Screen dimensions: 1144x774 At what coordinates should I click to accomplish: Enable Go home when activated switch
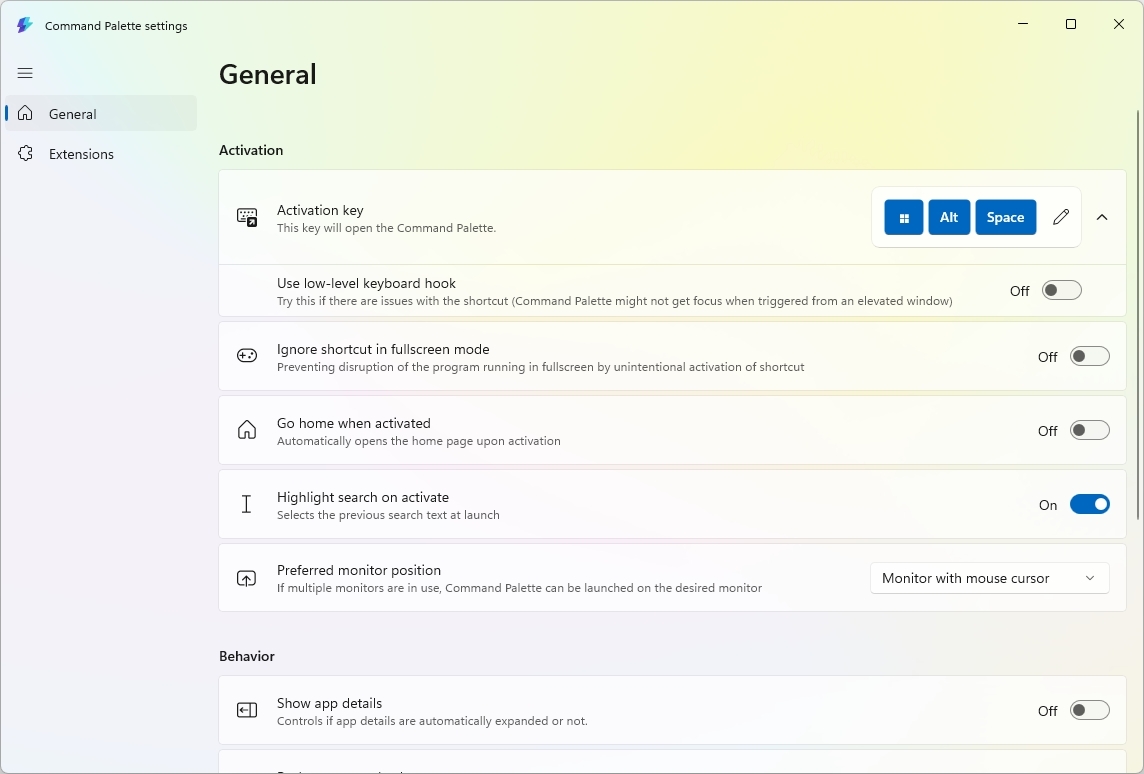pyautogui.click(x=1089, y=430)
